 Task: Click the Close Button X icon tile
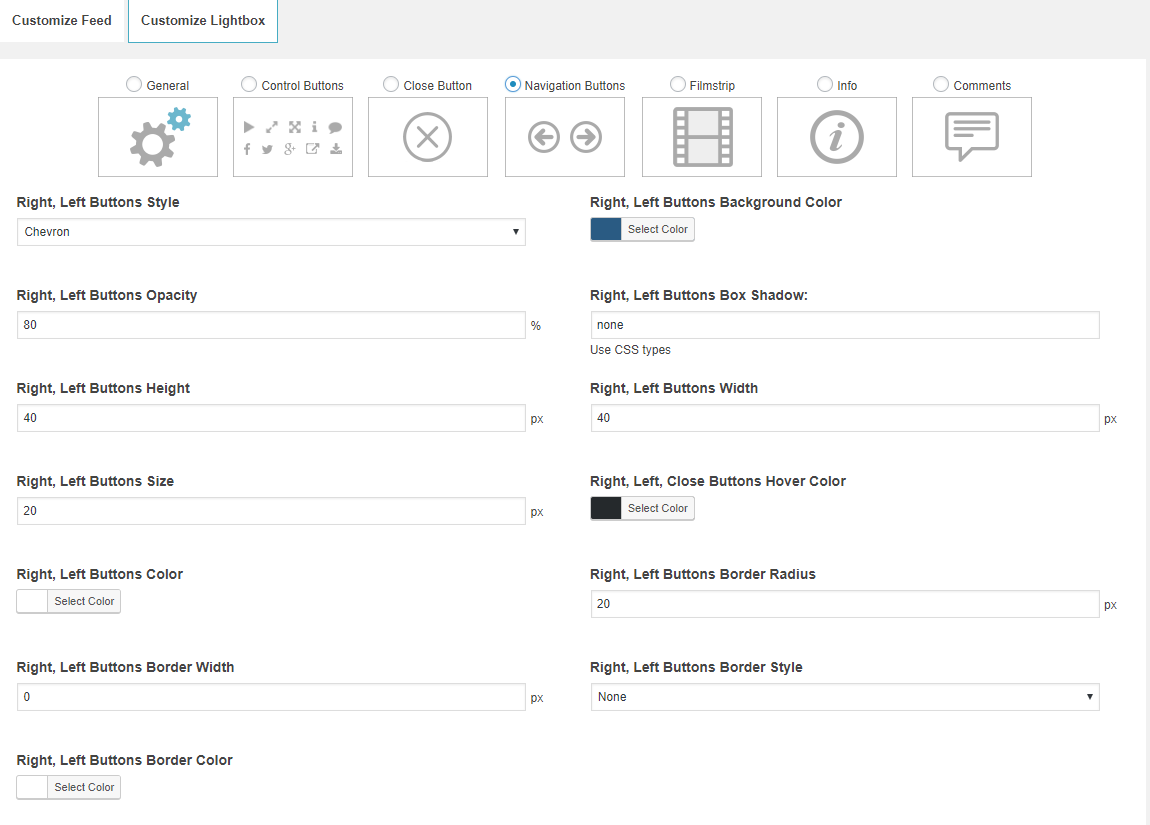428,137
